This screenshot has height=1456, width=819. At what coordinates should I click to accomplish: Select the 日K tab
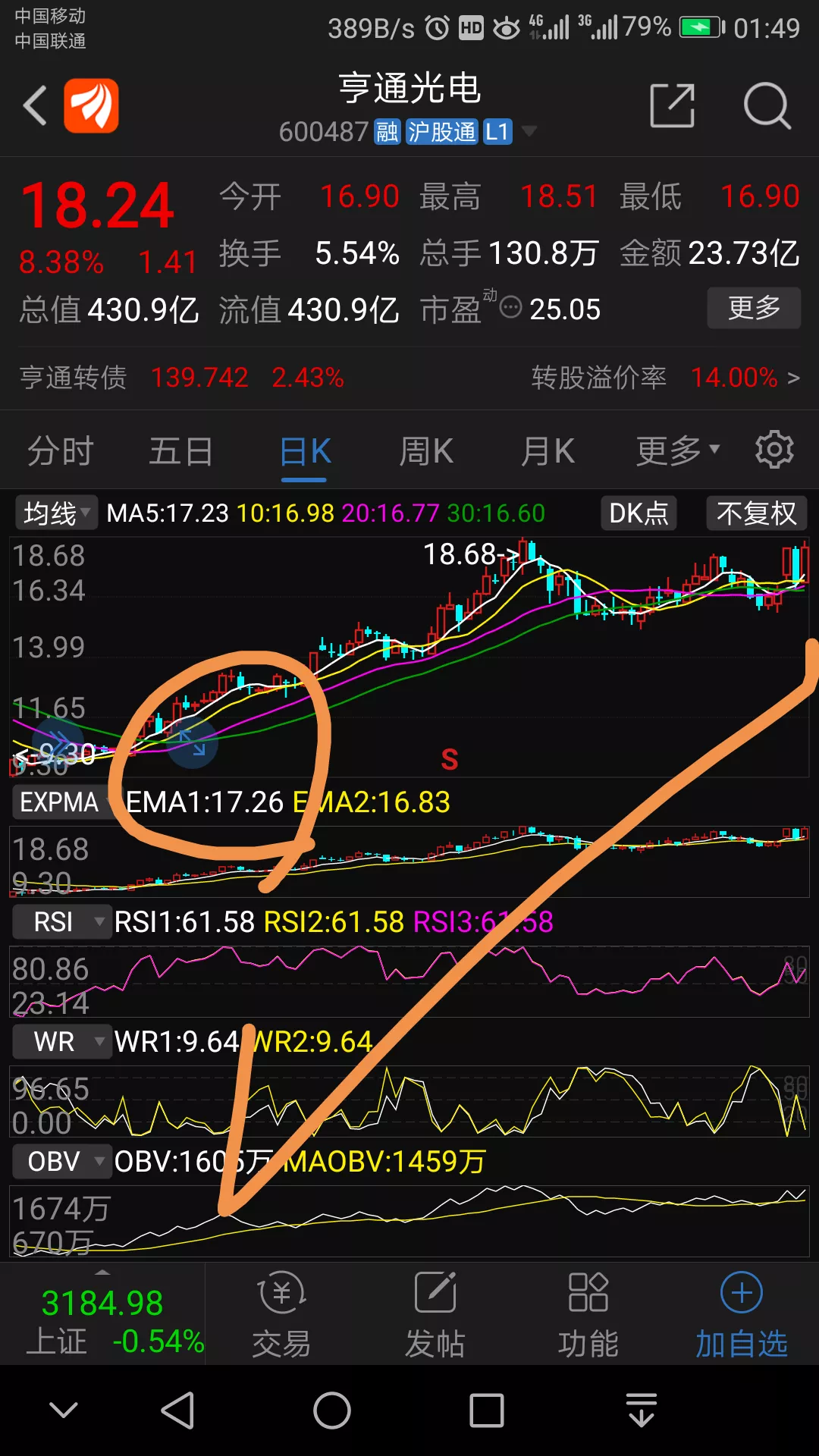pos(305,452)
